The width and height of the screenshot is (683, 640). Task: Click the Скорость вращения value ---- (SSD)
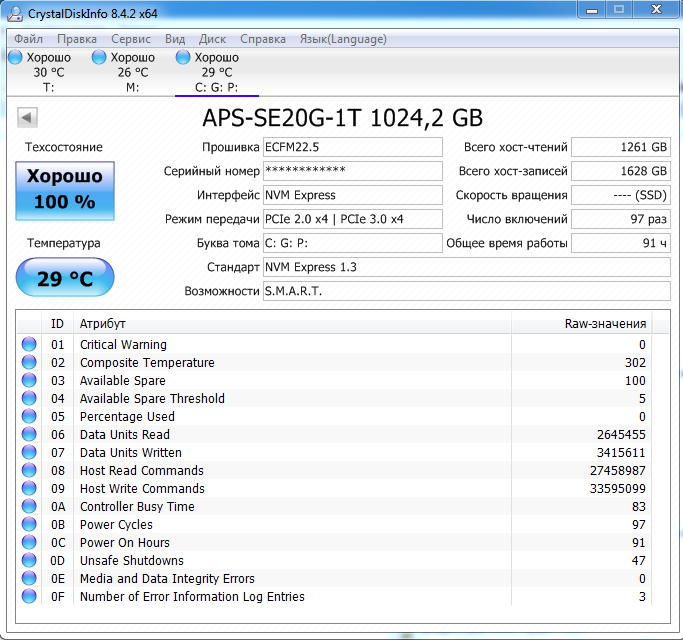point(621,195)
